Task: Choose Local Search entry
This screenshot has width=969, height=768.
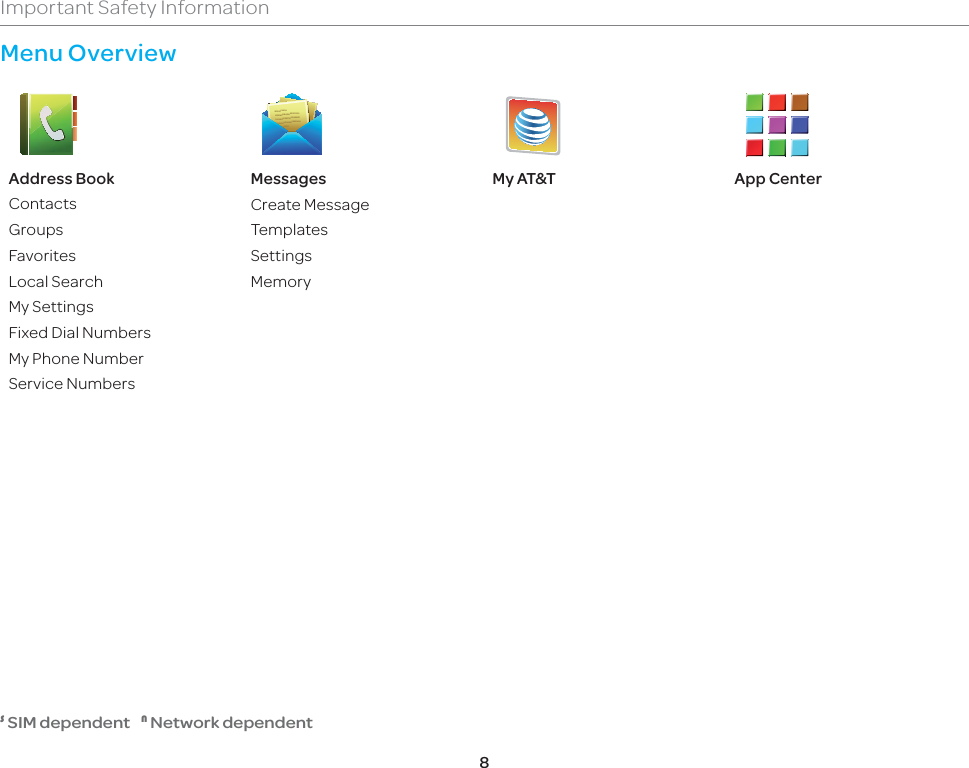Action: 56,282
